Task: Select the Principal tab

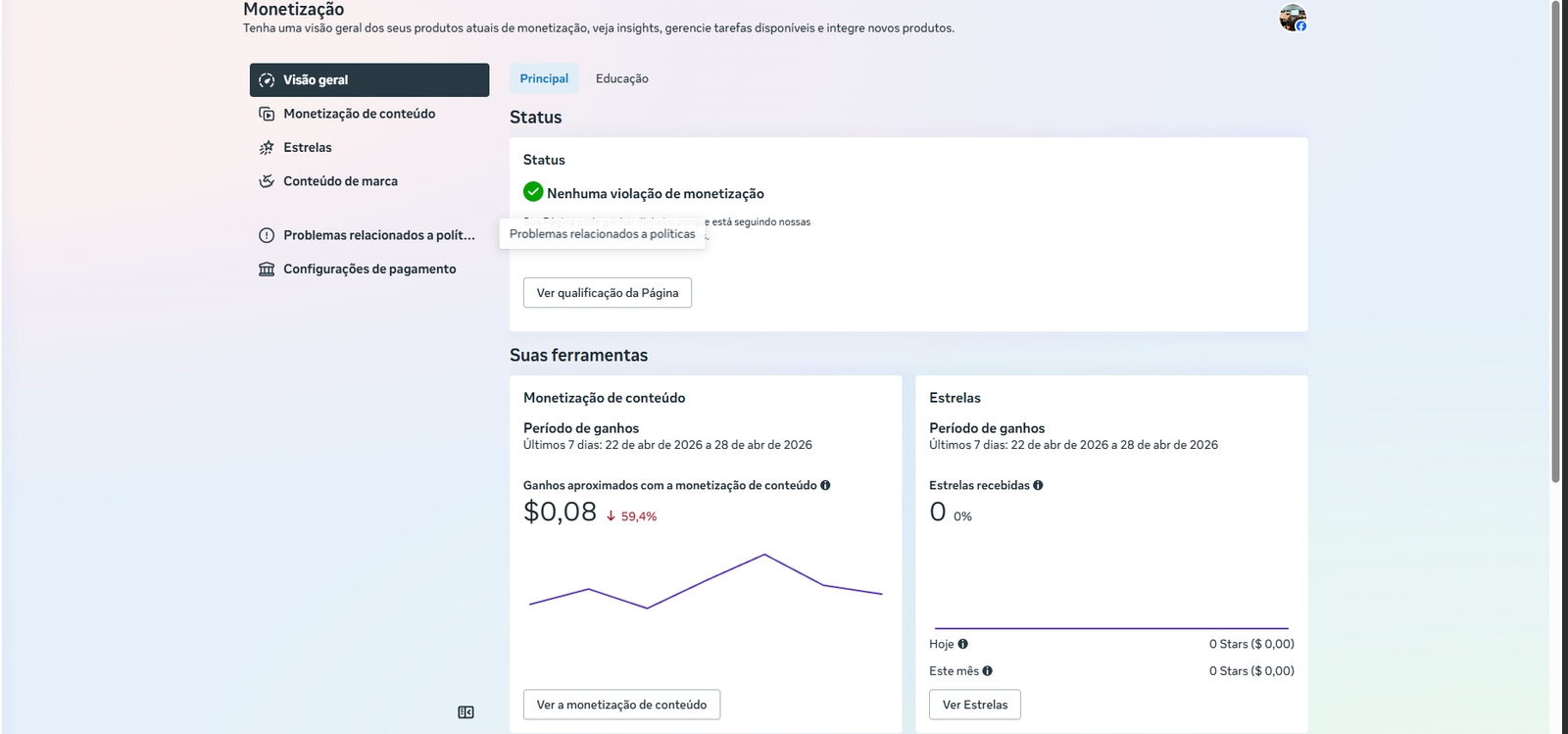Action: coord(544,78)
